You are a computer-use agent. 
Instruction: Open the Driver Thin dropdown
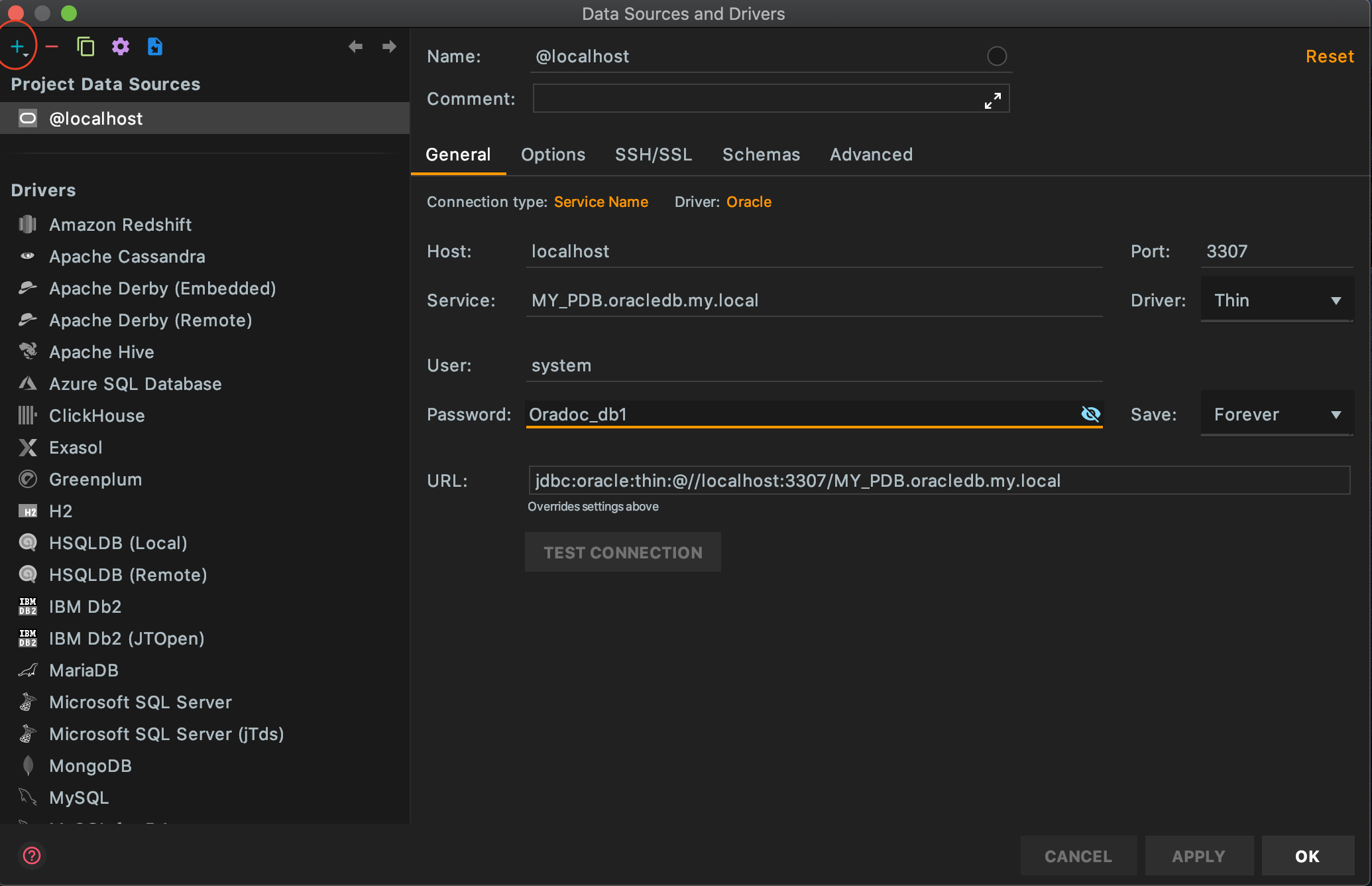[1276, 300]
